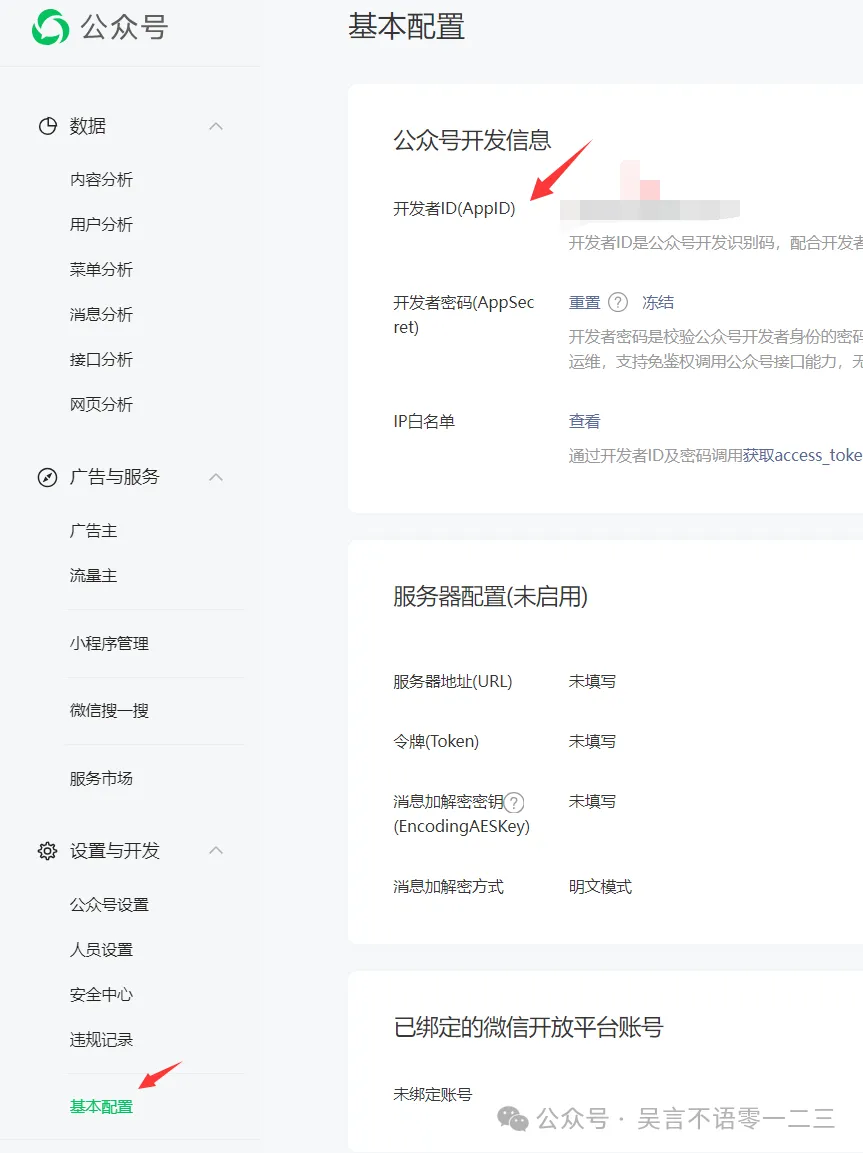
Task: Collapse the 广告与服务 section chevron
Action: click(x=215, y=477)
